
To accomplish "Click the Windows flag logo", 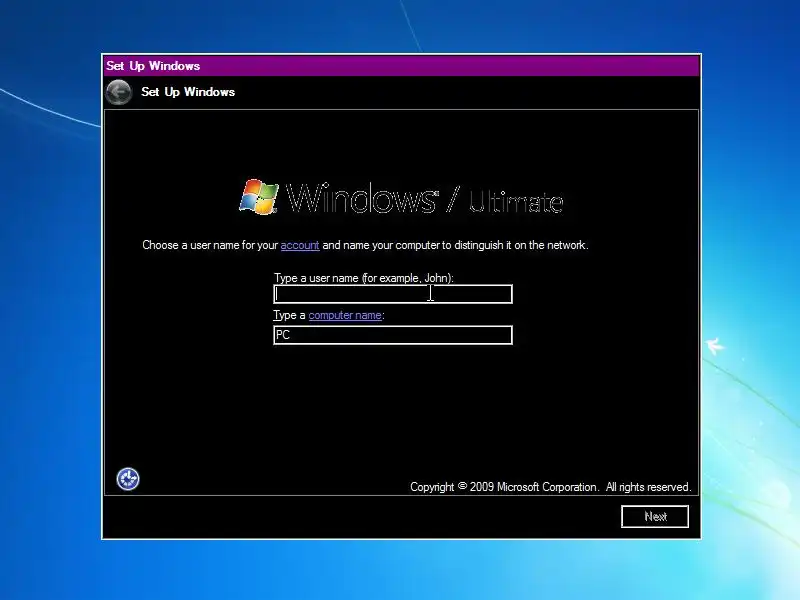I will pyautogui.click(x=259, y=197).
